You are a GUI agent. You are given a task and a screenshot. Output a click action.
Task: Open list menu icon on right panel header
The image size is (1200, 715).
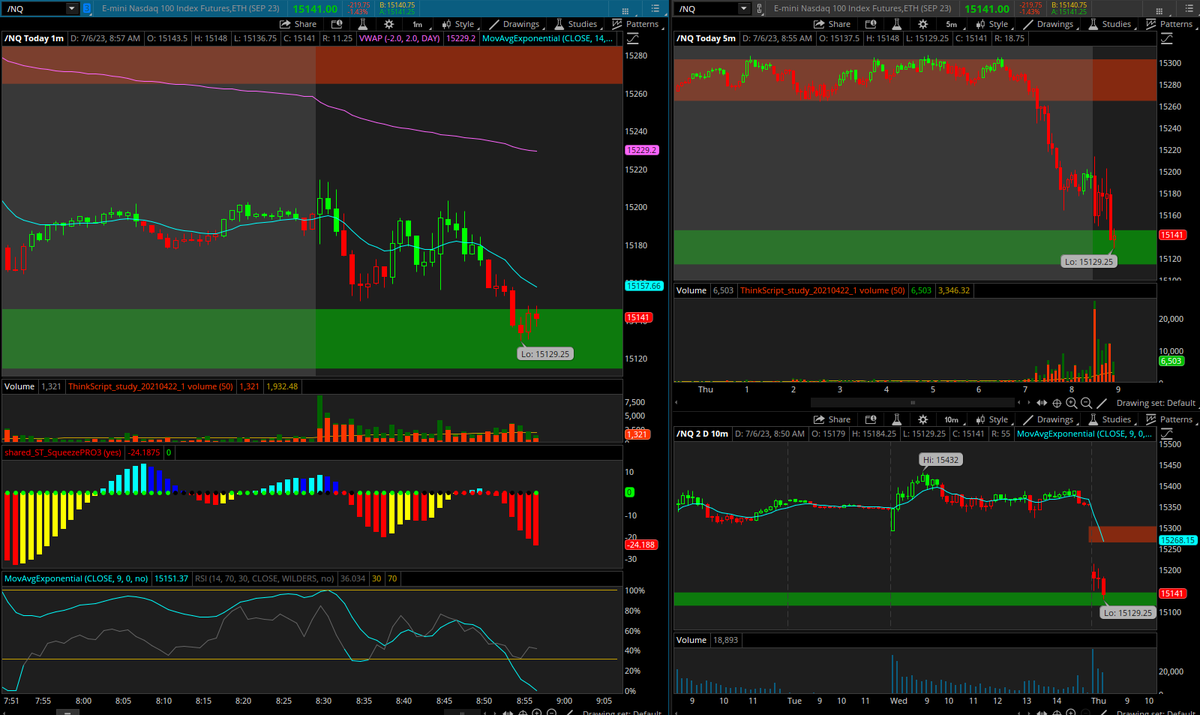(1191, 8)
